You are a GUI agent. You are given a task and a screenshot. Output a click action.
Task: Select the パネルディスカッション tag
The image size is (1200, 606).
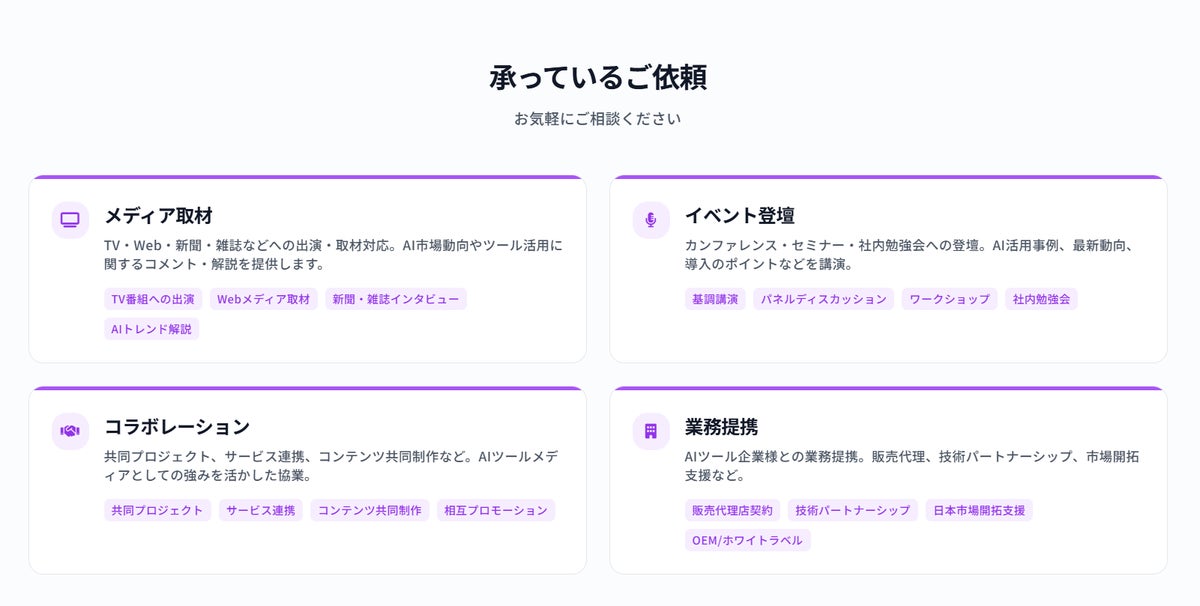click(x=824, y=299)
